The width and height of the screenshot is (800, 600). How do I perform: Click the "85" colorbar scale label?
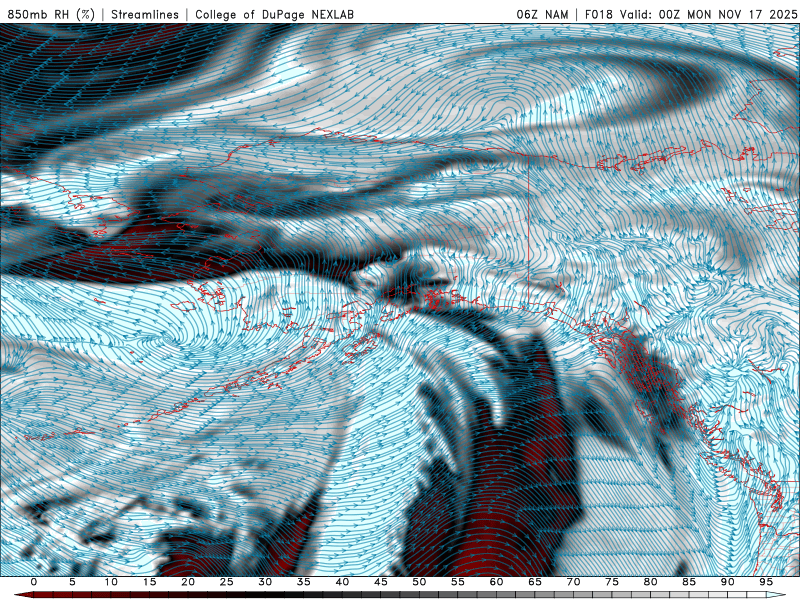[689, 582]
